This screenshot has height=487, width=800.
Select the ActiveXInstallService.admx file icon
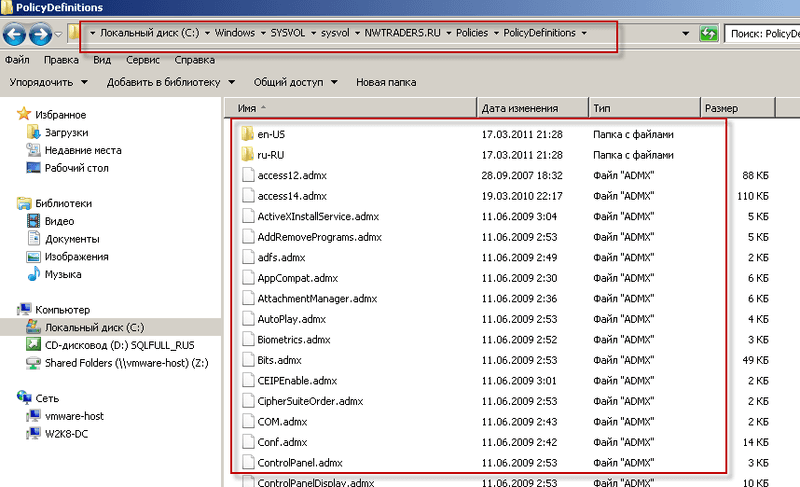point(248,216)
